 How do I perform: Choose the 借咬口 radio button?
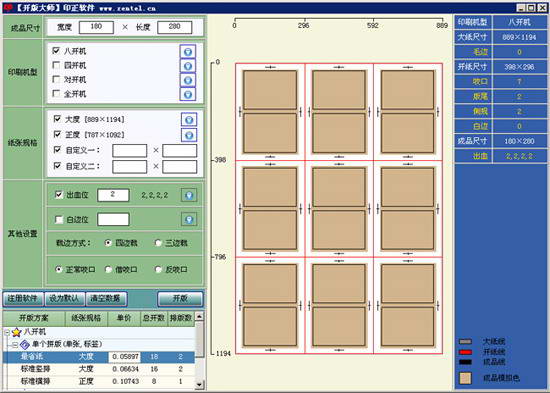[108, 269]
